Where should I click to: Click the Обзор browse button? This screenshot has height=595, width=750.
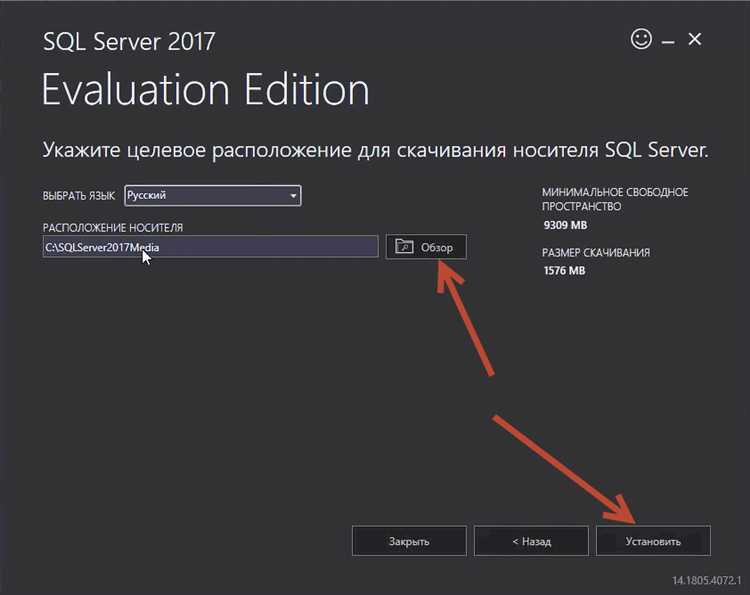click(426, 247)
